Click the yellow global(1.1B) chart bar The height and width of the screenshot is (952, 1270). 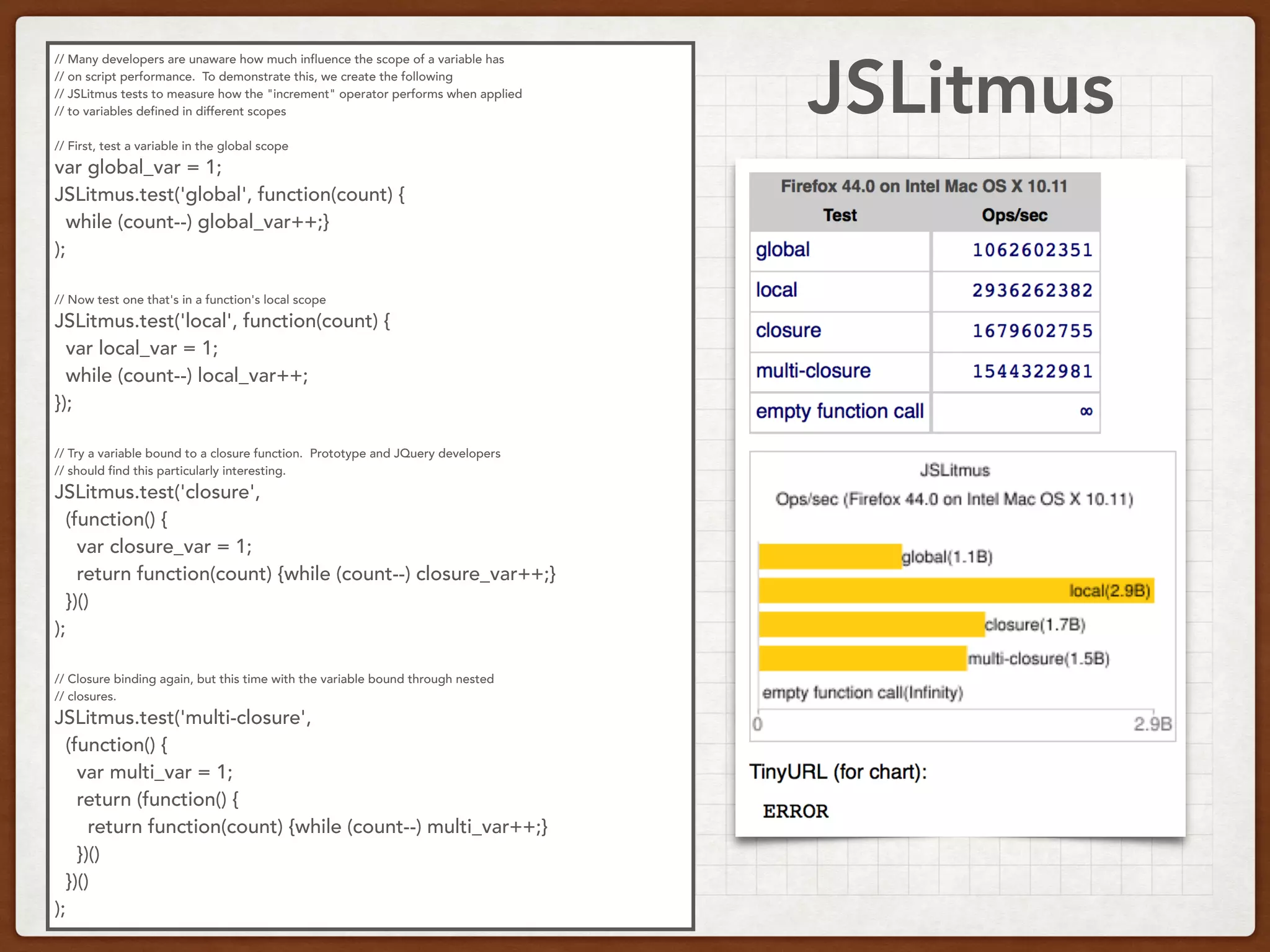[830, 557]
